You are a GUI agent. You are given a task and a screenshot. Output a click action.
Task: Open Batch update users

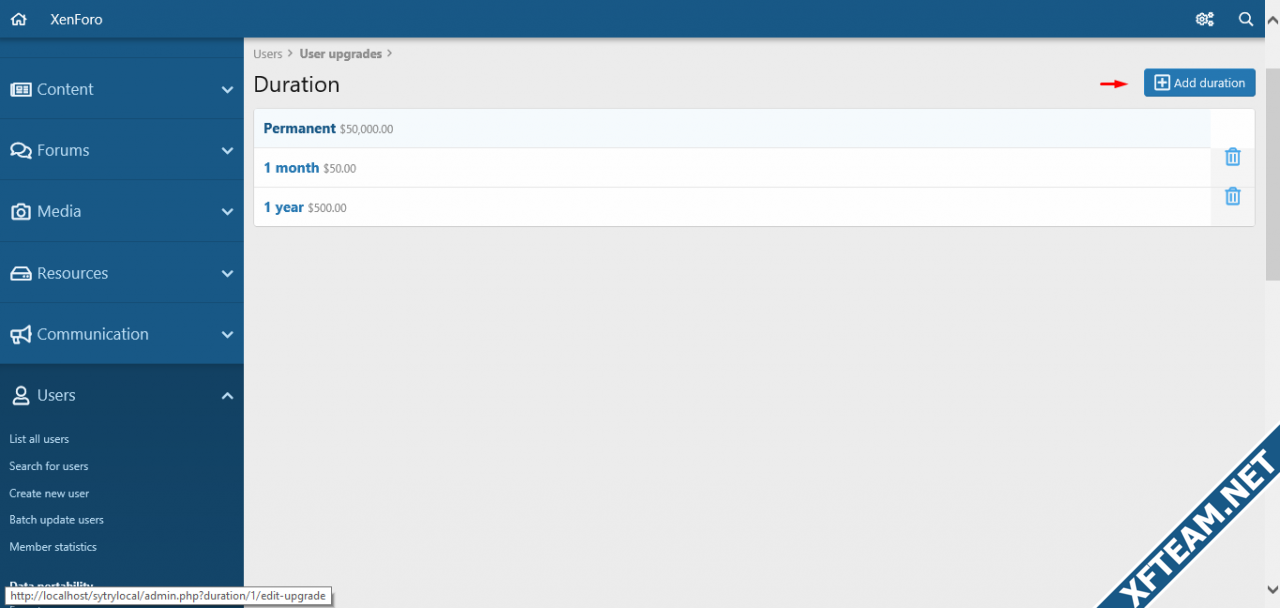57,520
